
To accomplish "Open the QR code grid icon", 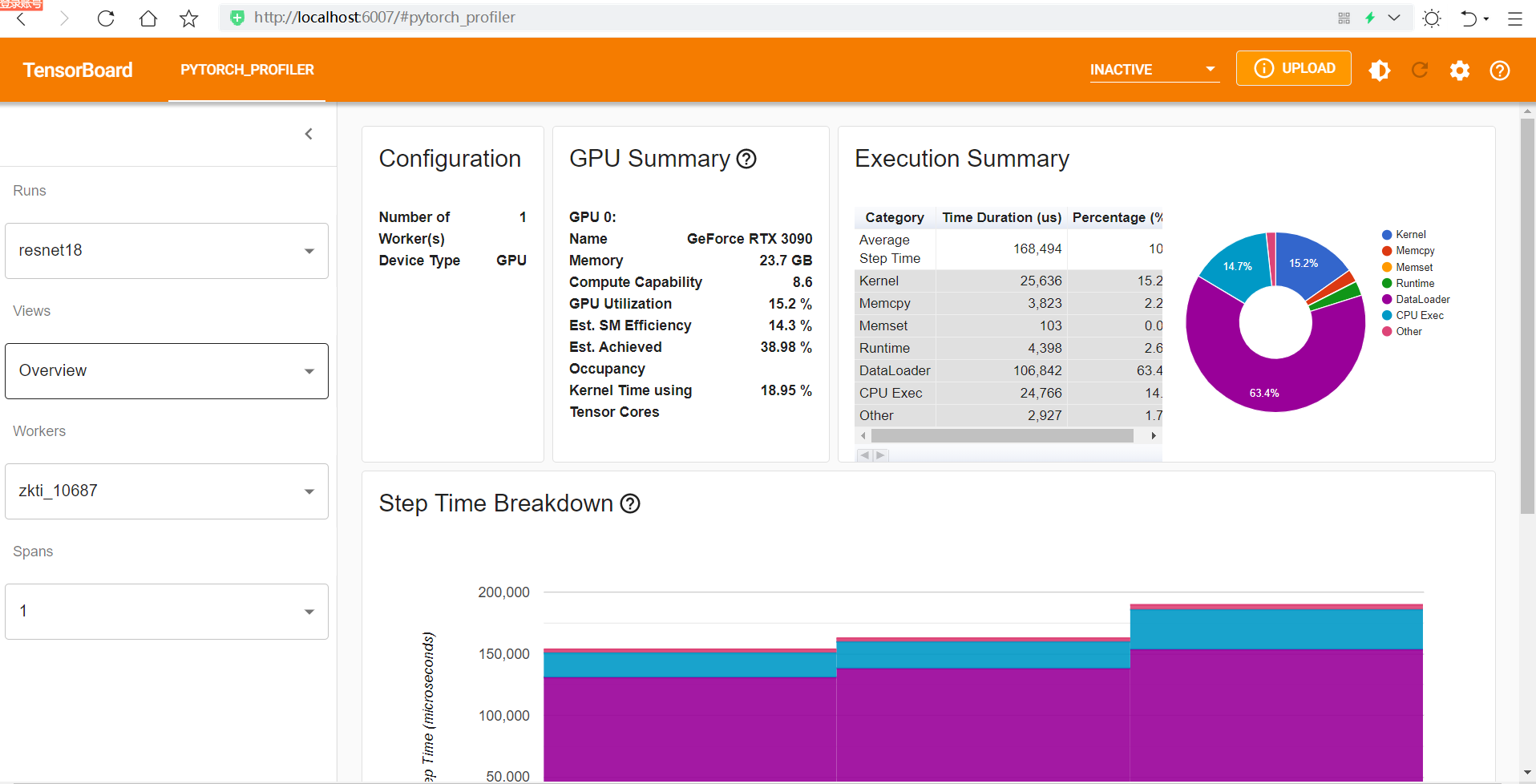I will click(x=1344, y=18).
